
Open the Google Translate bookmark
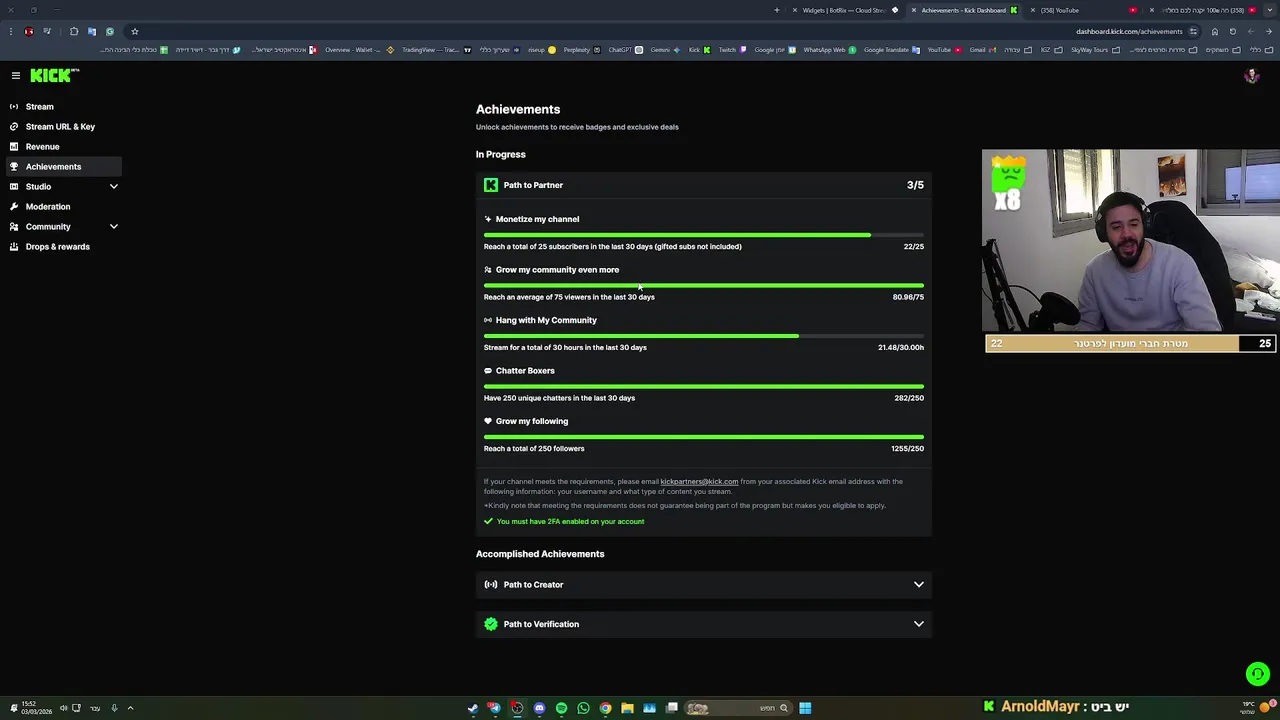coord(892,50)
